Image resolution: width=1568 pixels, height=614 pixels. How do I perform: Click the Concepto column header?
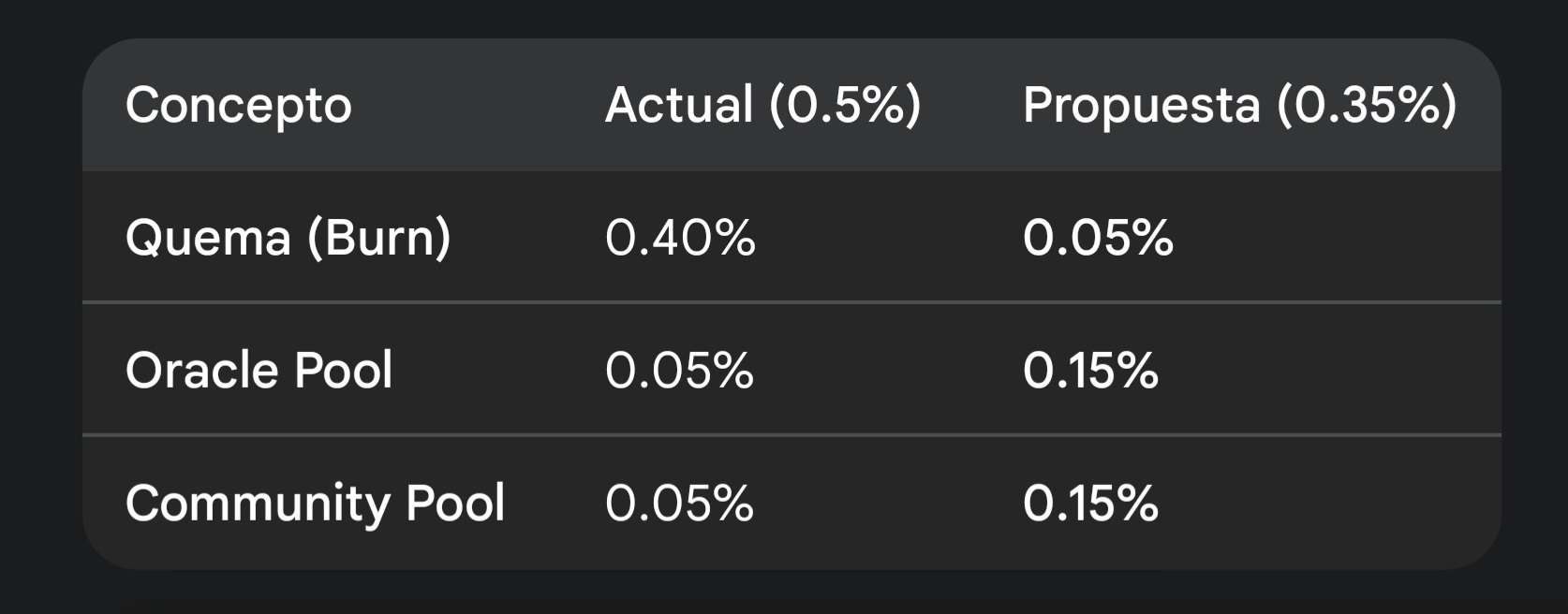pyautogui.click(x=238, y=105)
